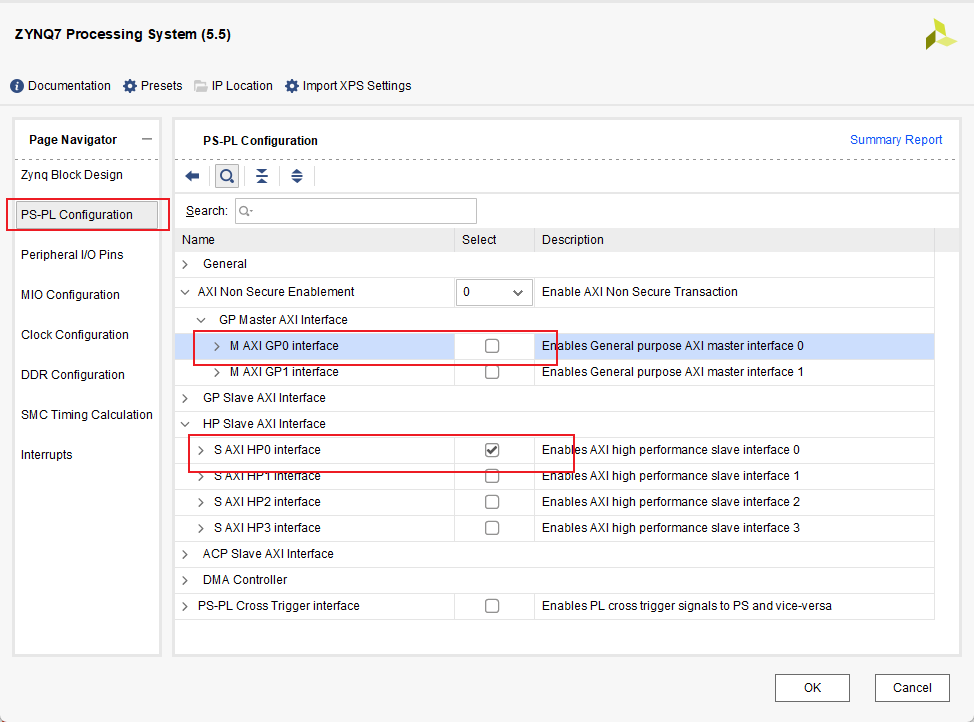Click into the Search field

(x=356, y=211)
